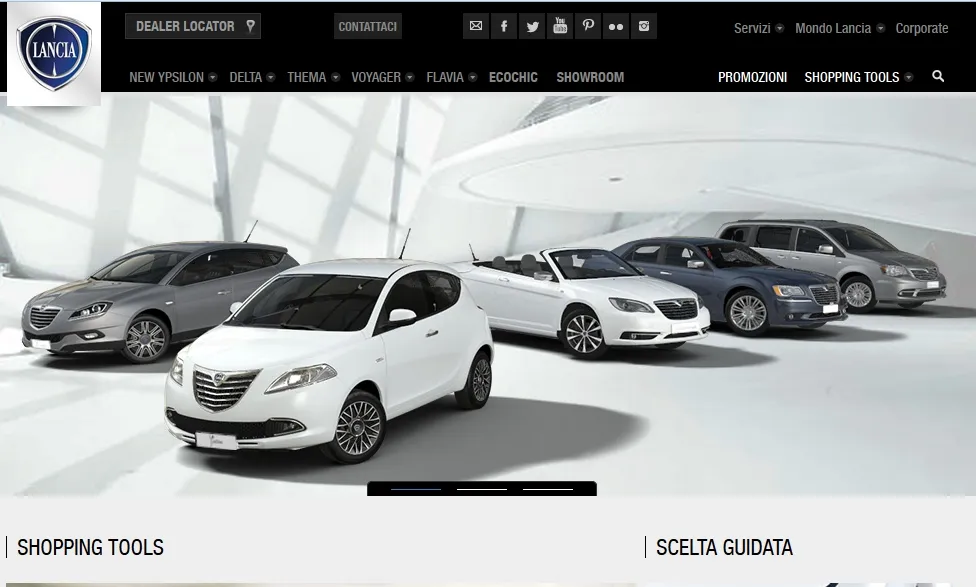This screenshot has height=587, width=976.
Task: Open search with the magnifier icon
Action: (x=938, y=77)
